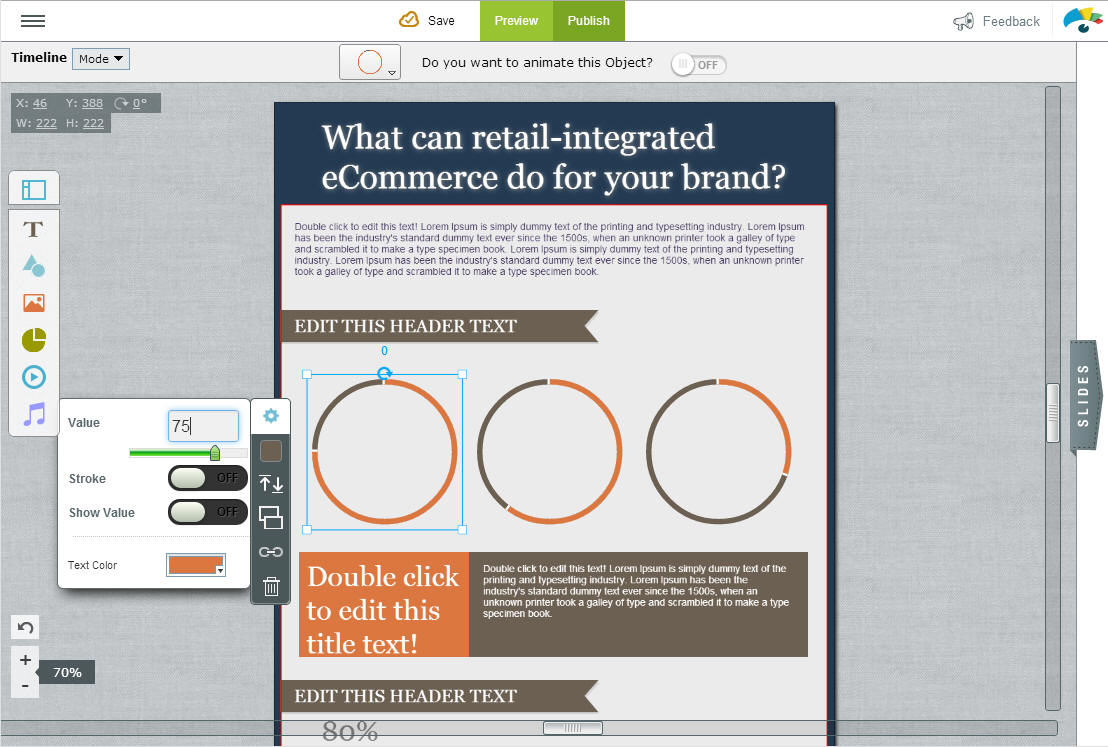Viewport: 1108px width, 747px height.
Task: Open the Timeline Mode dropdown
Action: coord(100,59)
